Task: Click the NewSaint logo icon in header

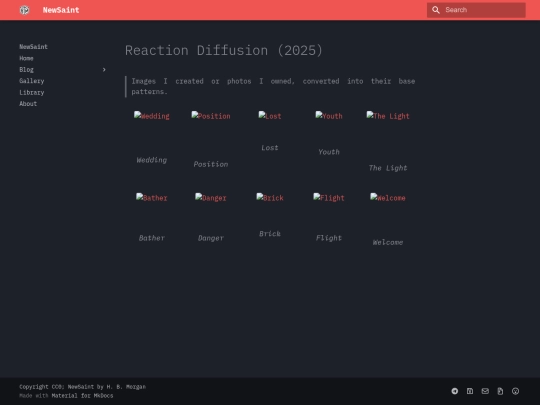Action: (24, 10)
